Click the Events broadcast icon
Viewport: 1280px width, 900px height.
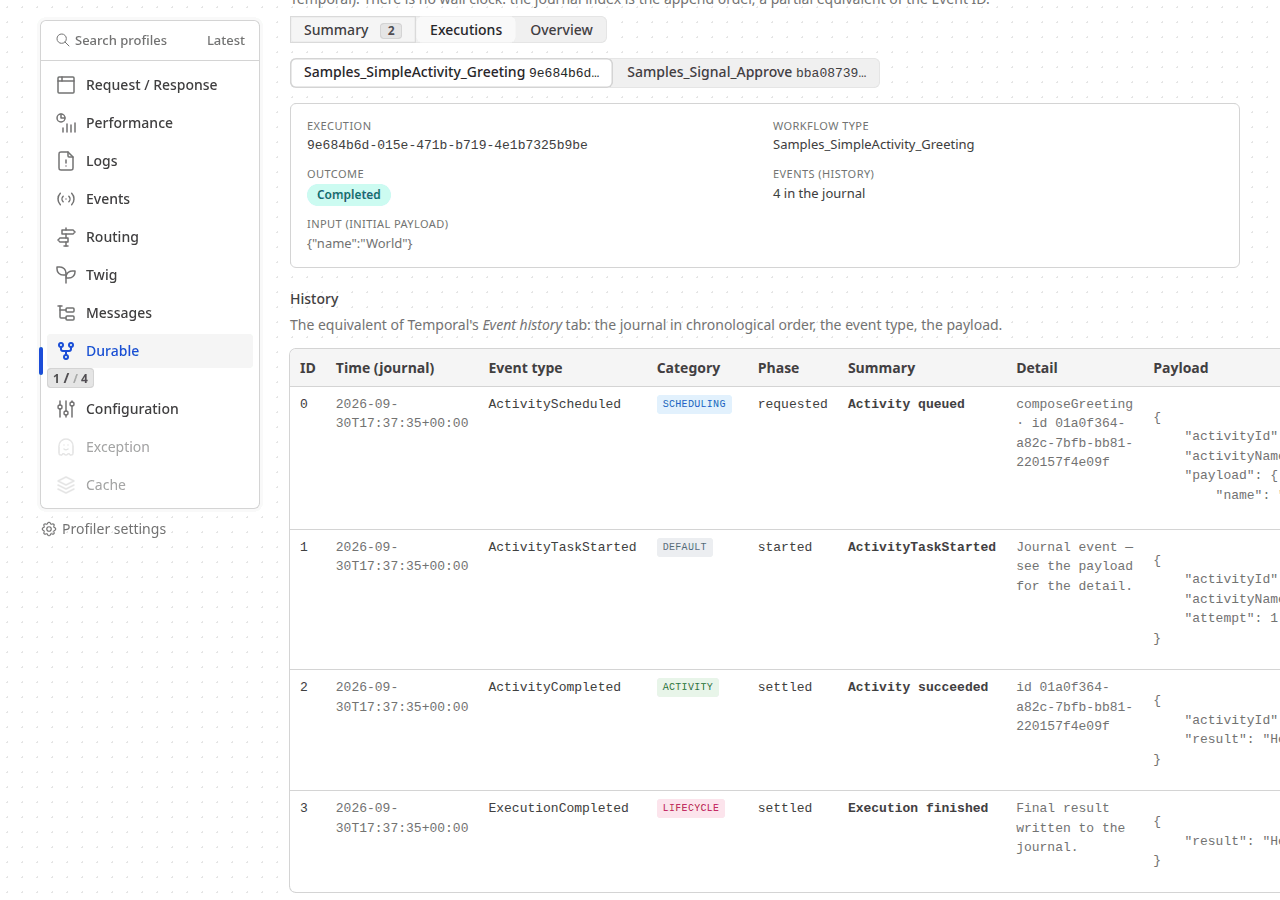click(66, 199)
